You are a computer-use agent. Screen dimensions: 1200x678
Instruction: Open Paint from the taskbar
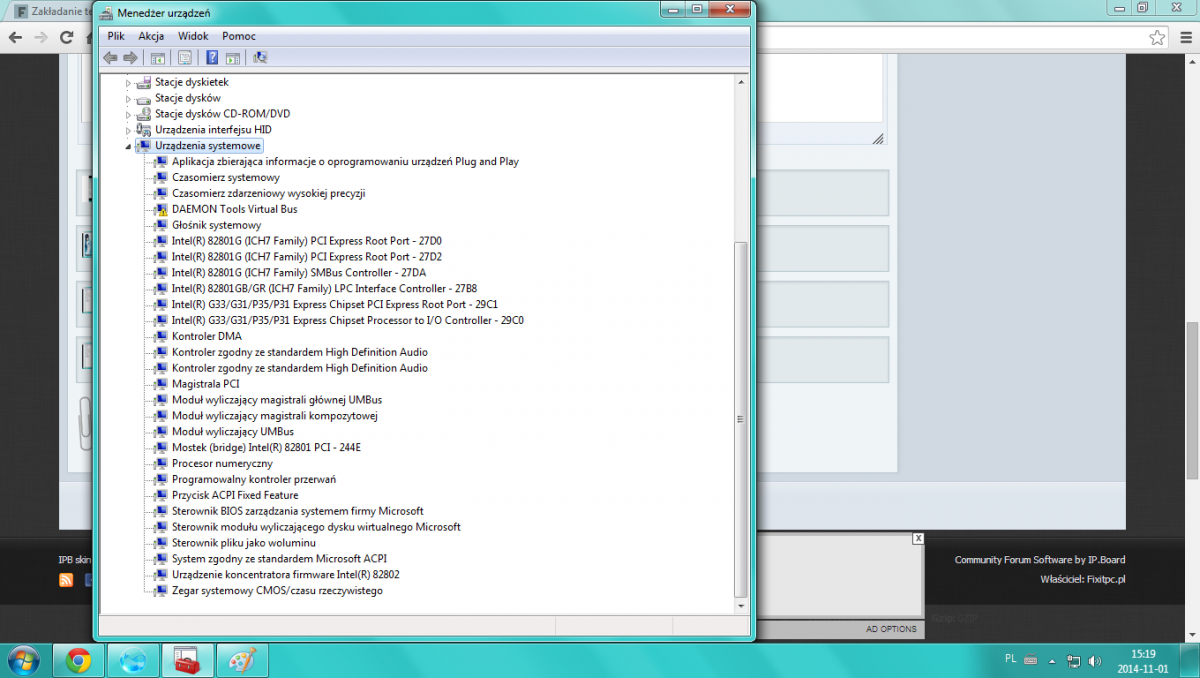[x=242, y=660]
